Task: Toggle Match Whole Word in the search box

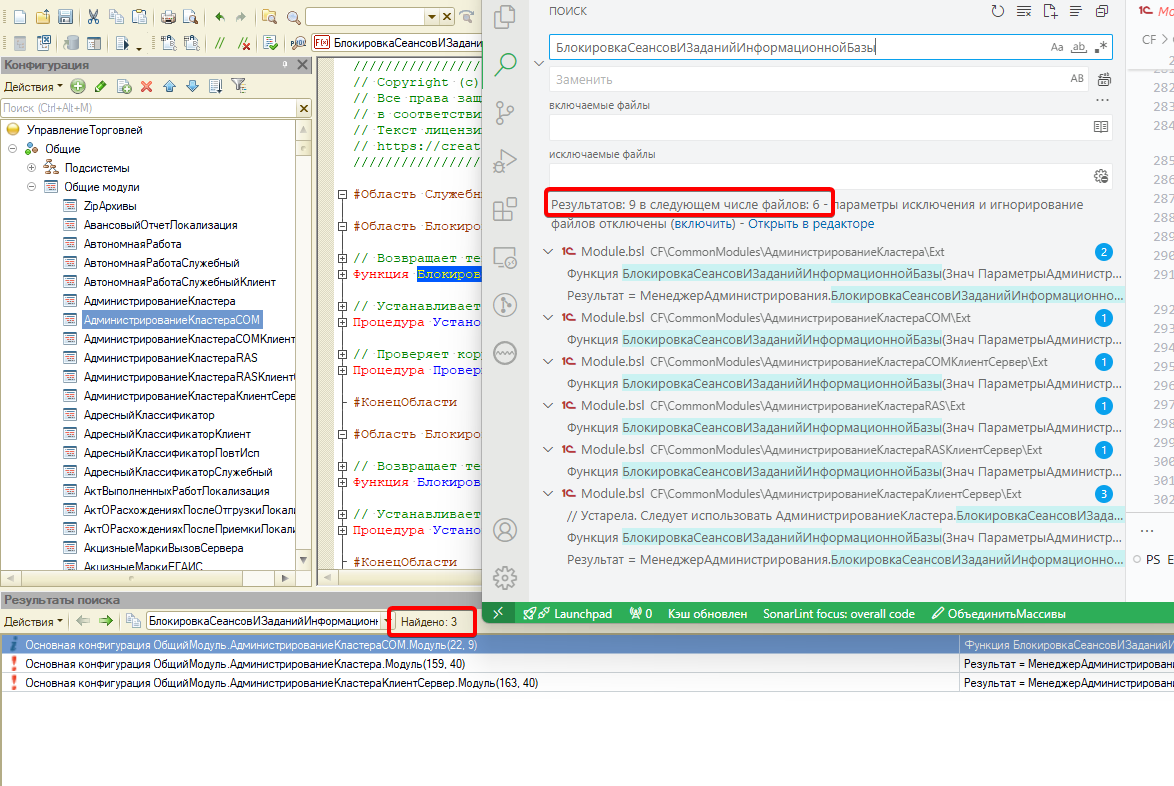Action: (x=1078, y=47)
